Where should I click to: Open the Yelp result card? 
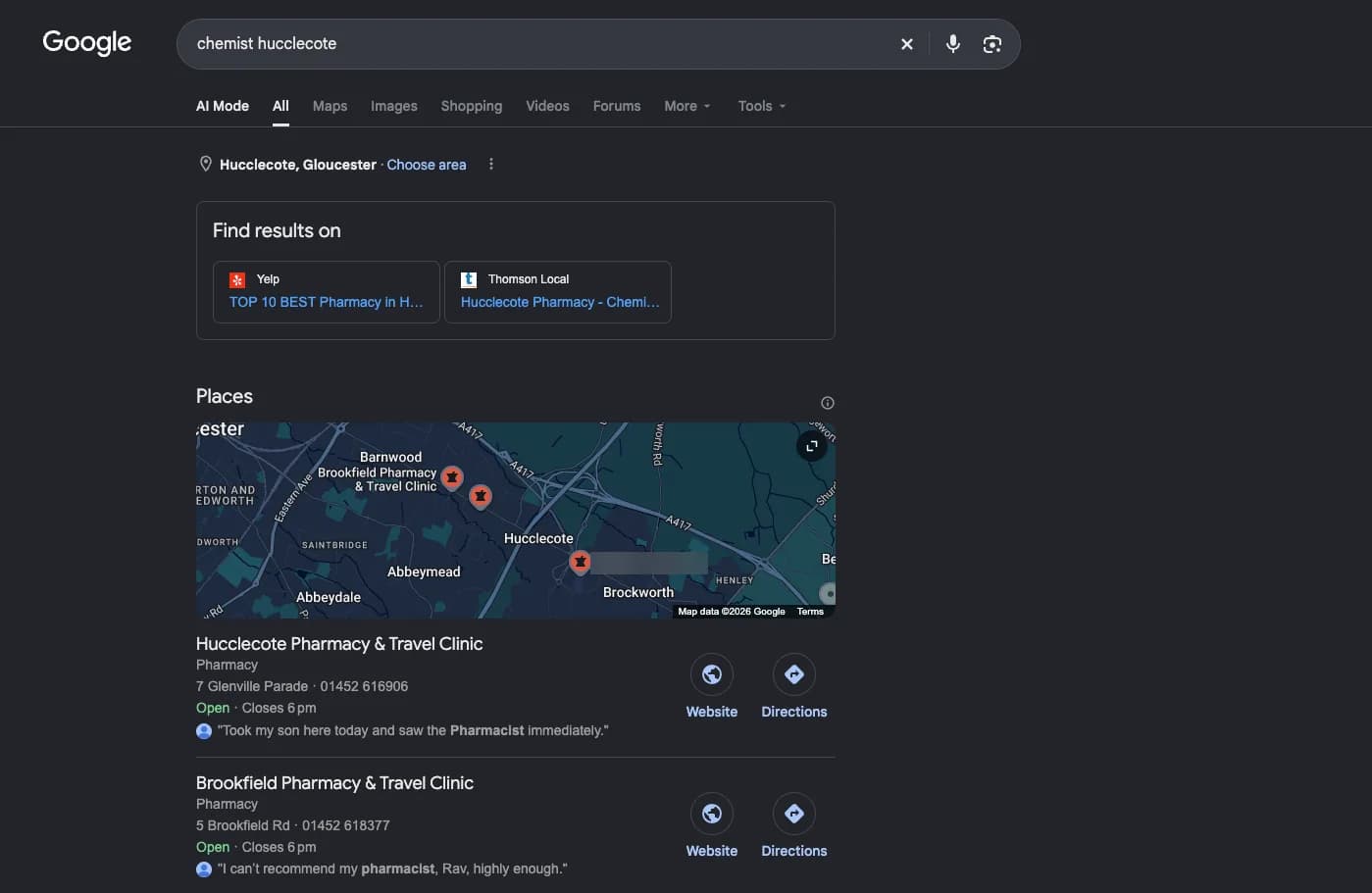pyautogui.click(x=327, y=291)
